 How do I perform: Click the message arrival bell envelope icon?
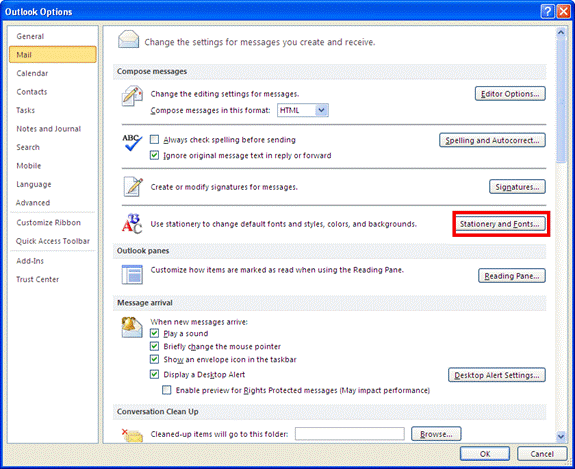coord(132,327)
